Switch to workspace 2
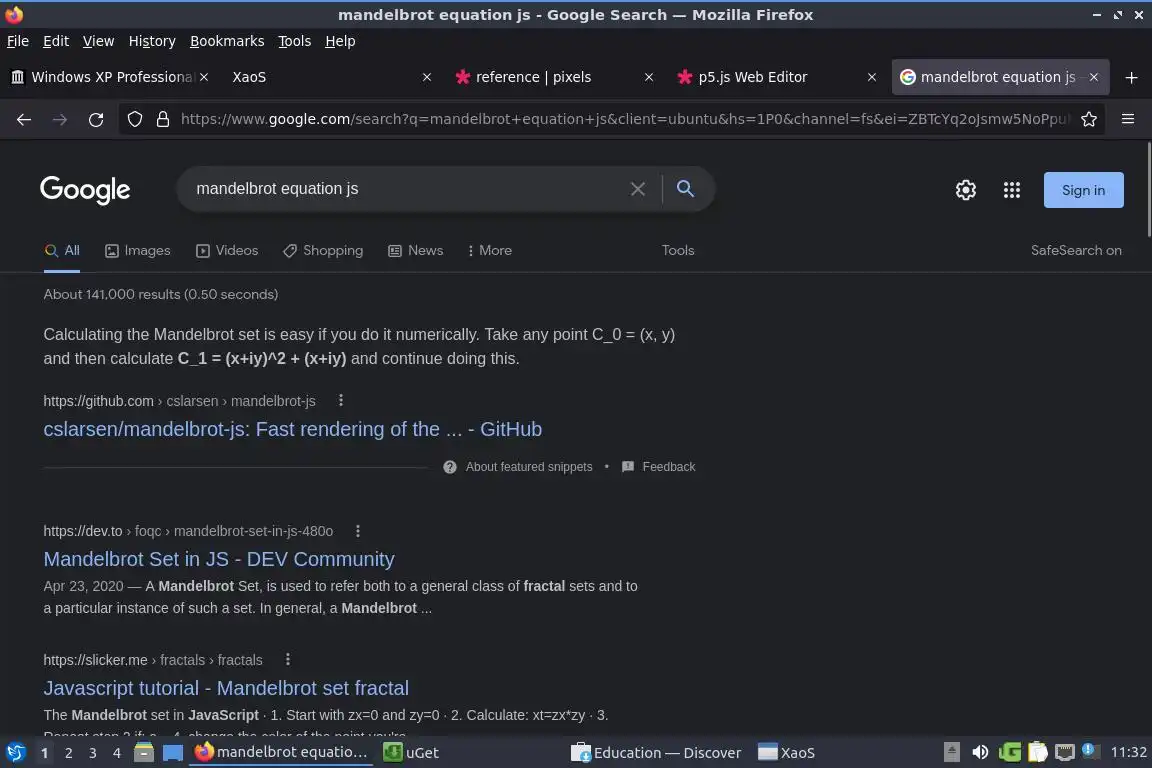The width and height of the screenshot is (1152, 768). point(69,753)
